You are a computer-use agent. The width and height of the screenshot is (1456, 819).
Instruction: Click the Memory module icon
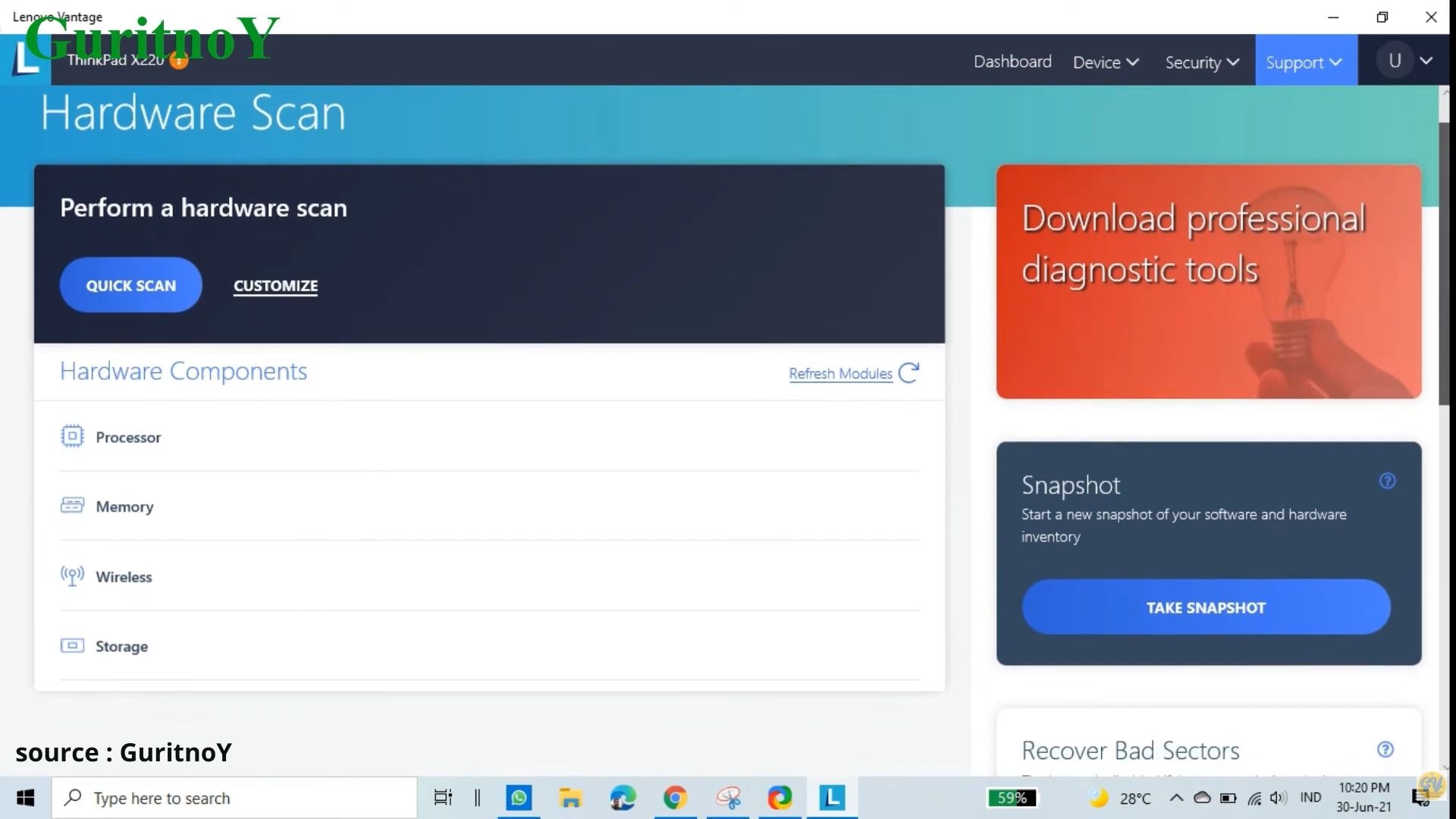click(72, 505)
